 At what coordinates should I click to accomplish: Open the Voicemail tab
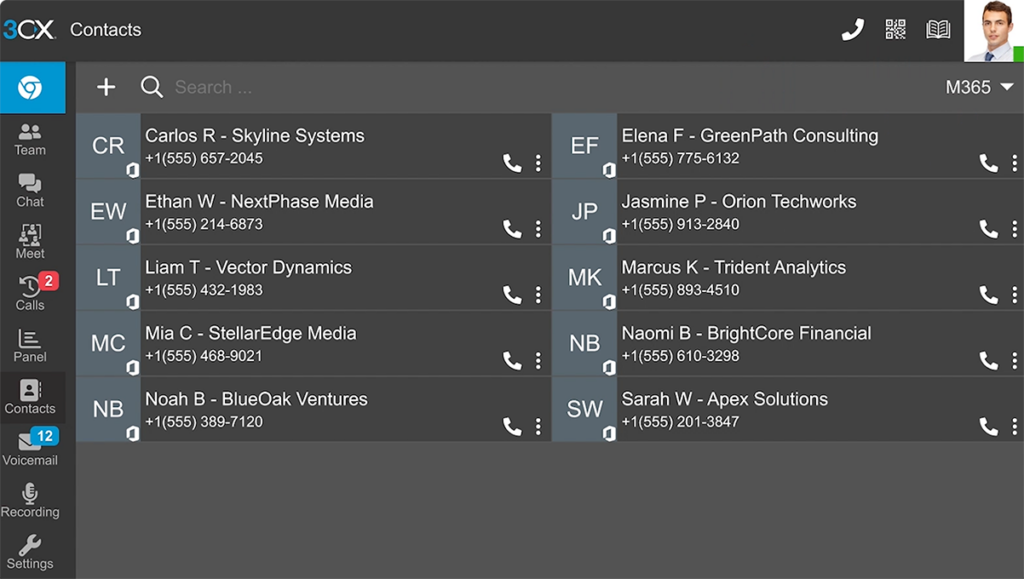(30, 449)
